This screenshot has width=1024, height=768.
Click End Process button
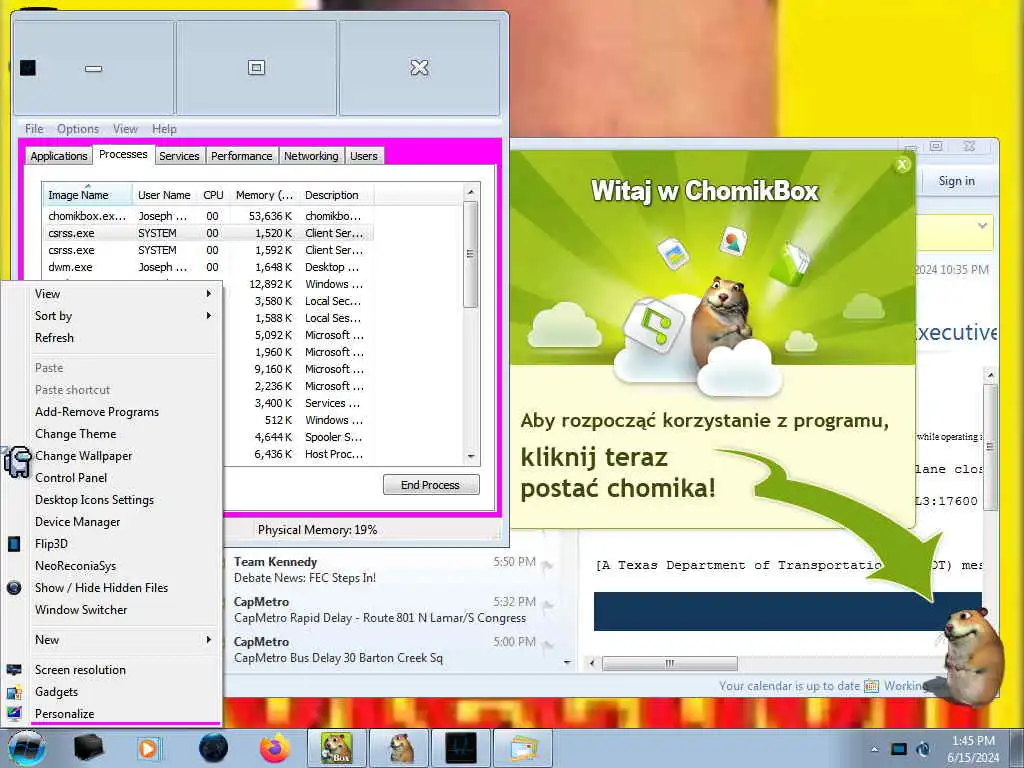431,485
